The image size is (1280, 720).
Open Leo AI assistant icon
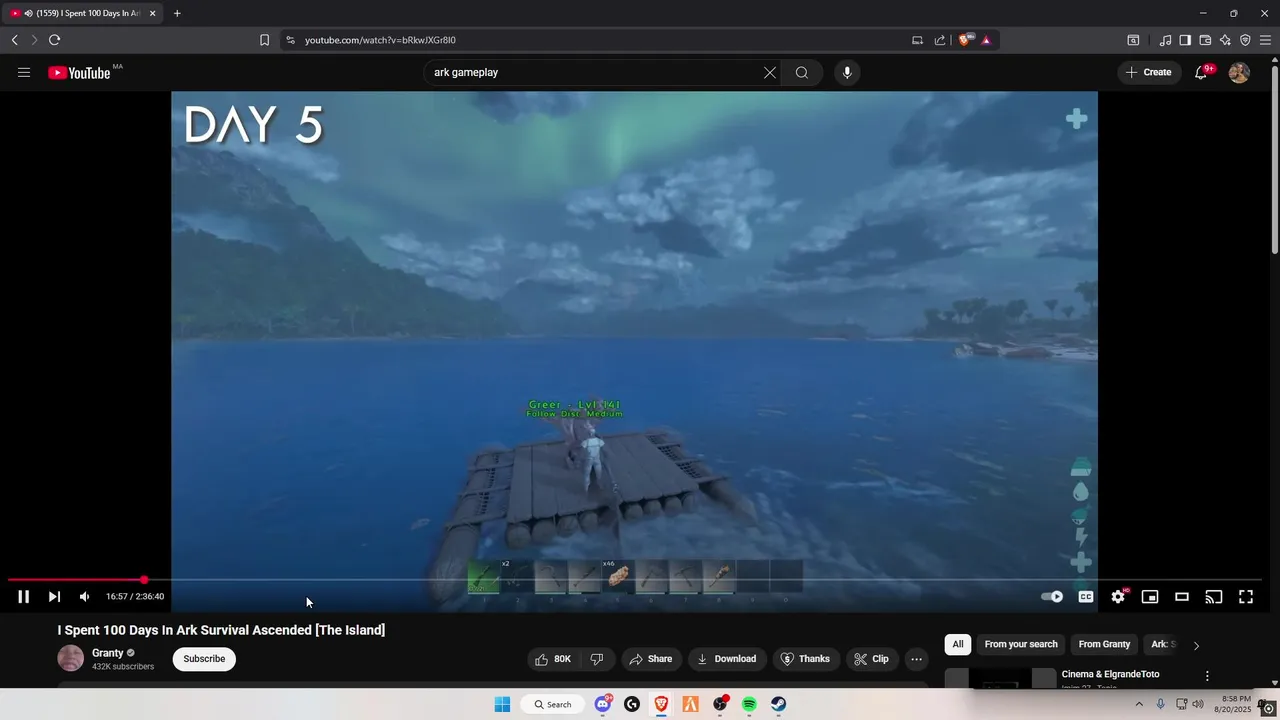(x=1225, y=40)
